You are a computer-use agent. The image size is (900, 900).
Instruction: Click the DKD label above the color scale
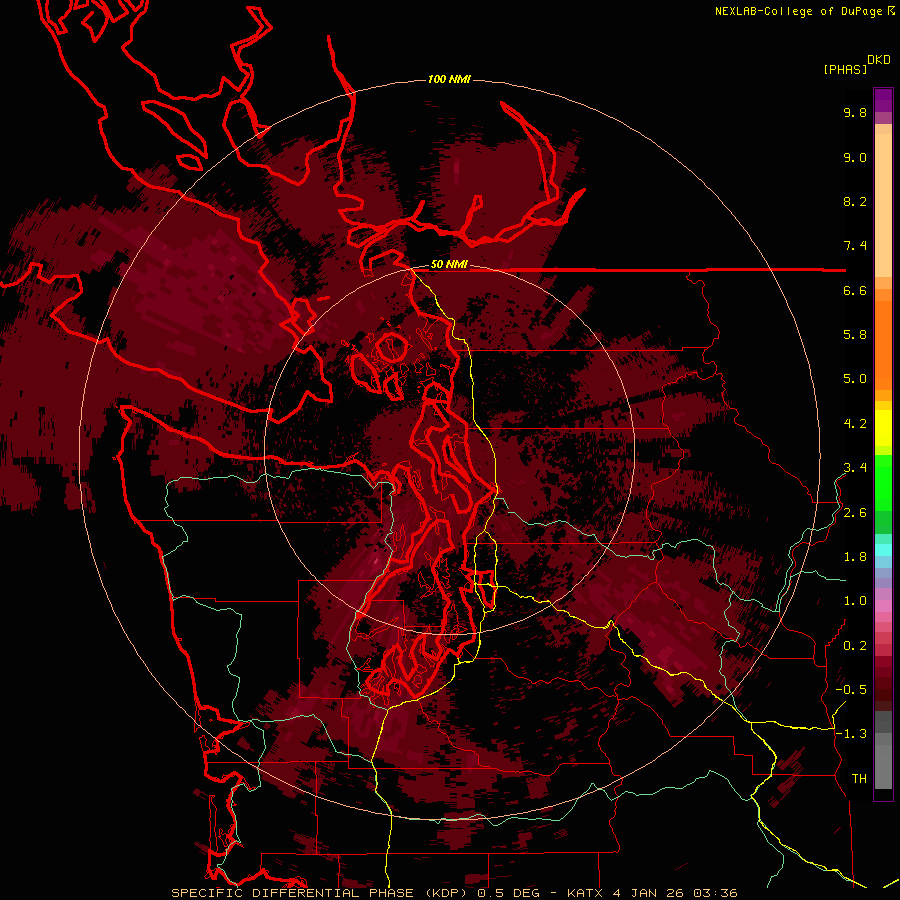pos(879,60)
